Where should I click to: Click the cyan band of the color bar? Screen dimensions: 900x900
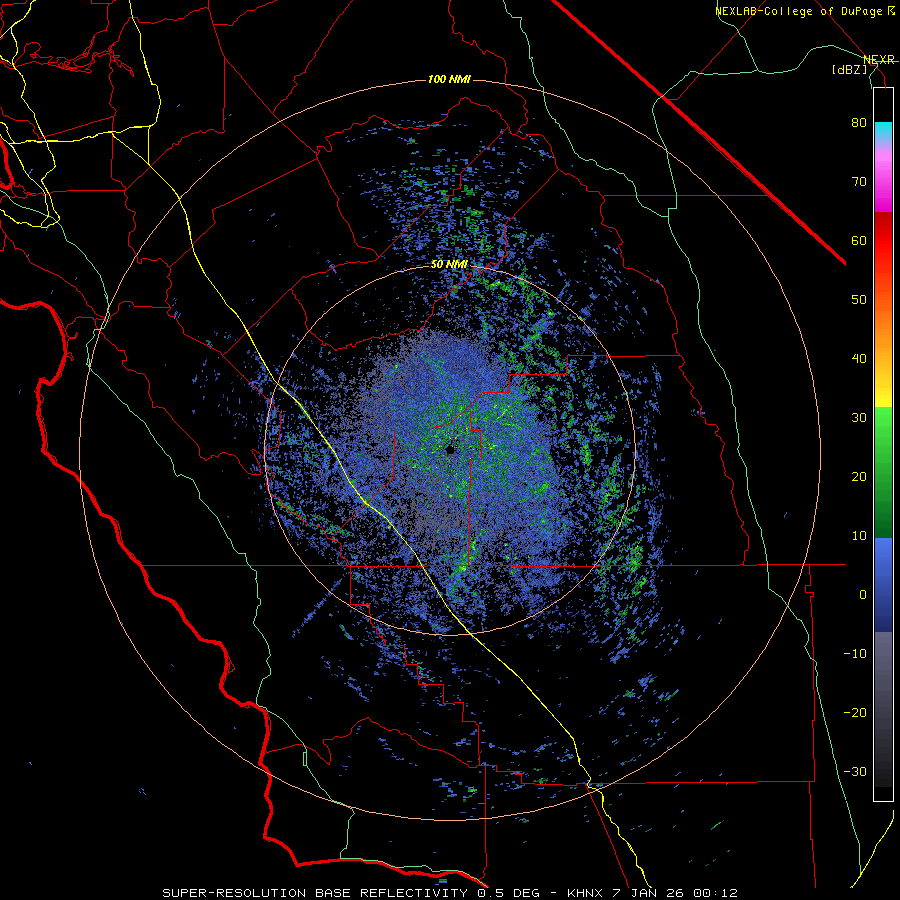pos(883,132)
